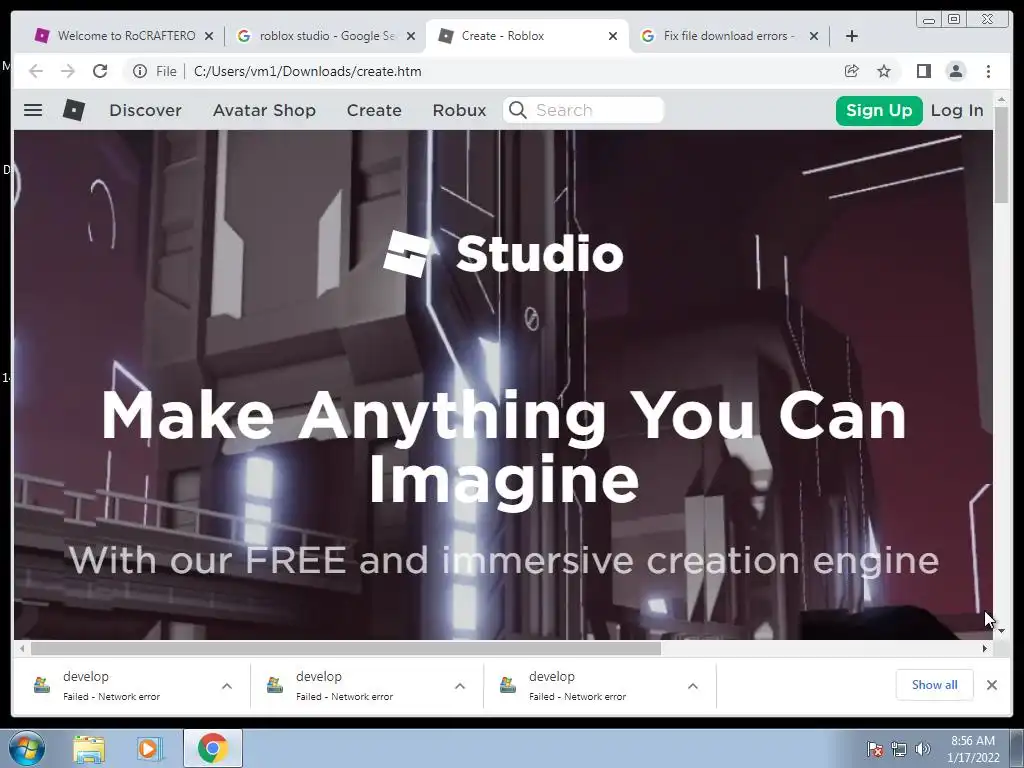Click the Chrome taskbar icon
The height and width of the screenshot is (768, 1024).
click(x=213, y=748)
